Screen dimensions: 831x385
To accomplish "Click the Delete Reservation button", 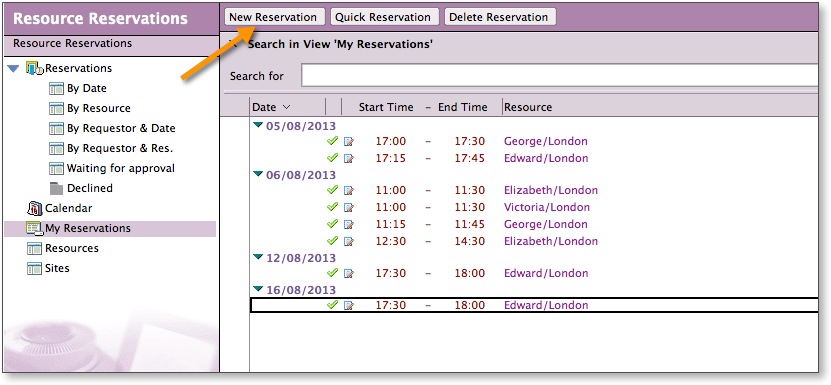I will pos(499,17).
